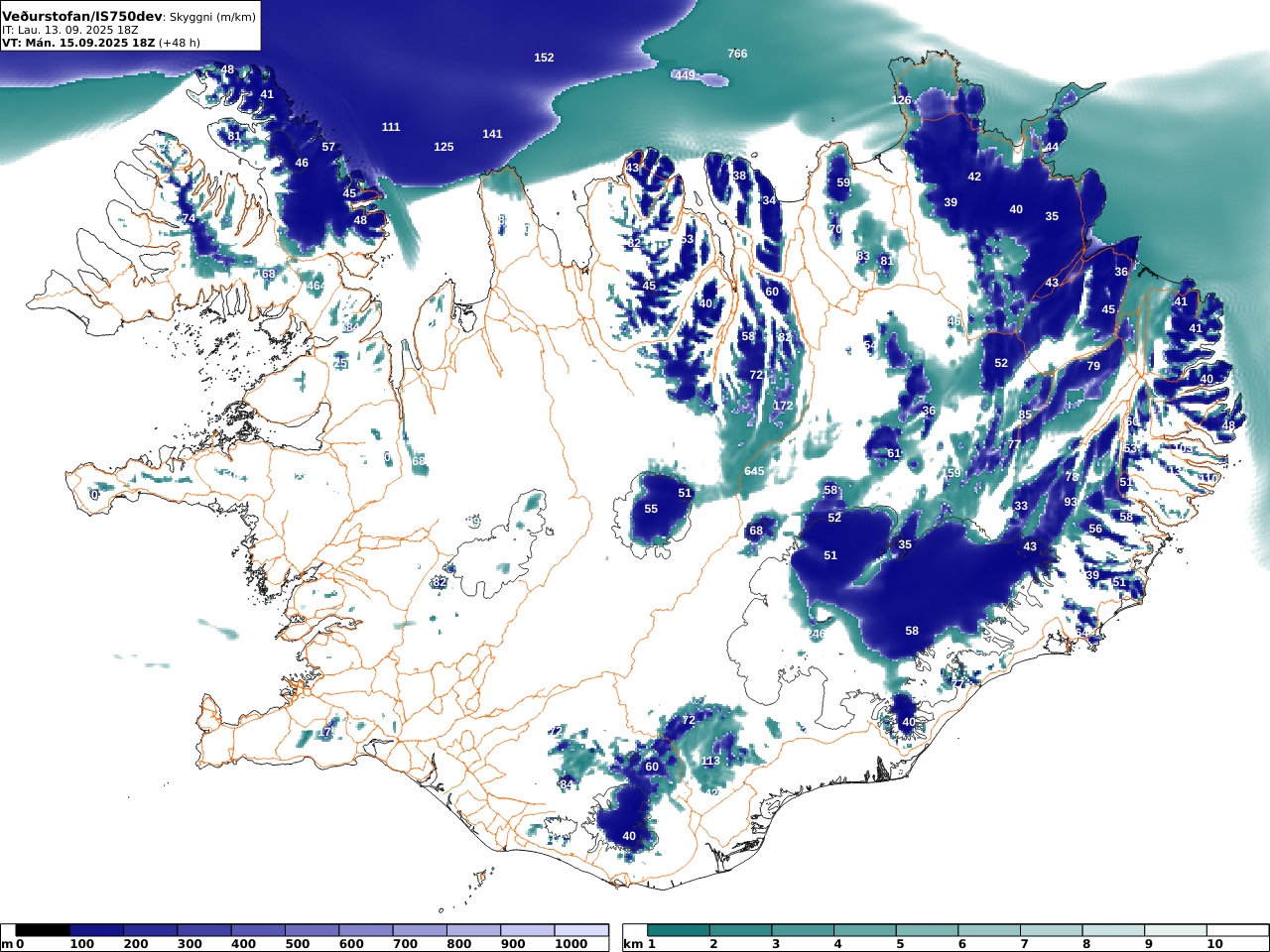Click the 4–5 km teal legend segment
Image resolution: width=1270 pixels, height=952 pixels.
tap(865, 930)
